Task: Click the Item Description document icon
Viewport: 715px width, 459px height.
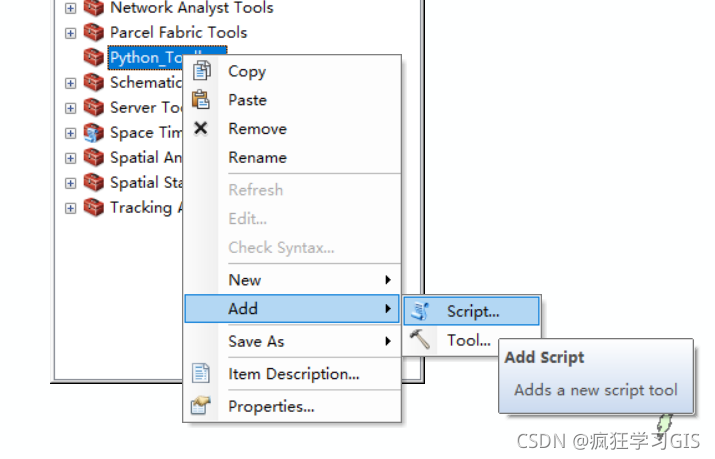Action: click(201, 374)
